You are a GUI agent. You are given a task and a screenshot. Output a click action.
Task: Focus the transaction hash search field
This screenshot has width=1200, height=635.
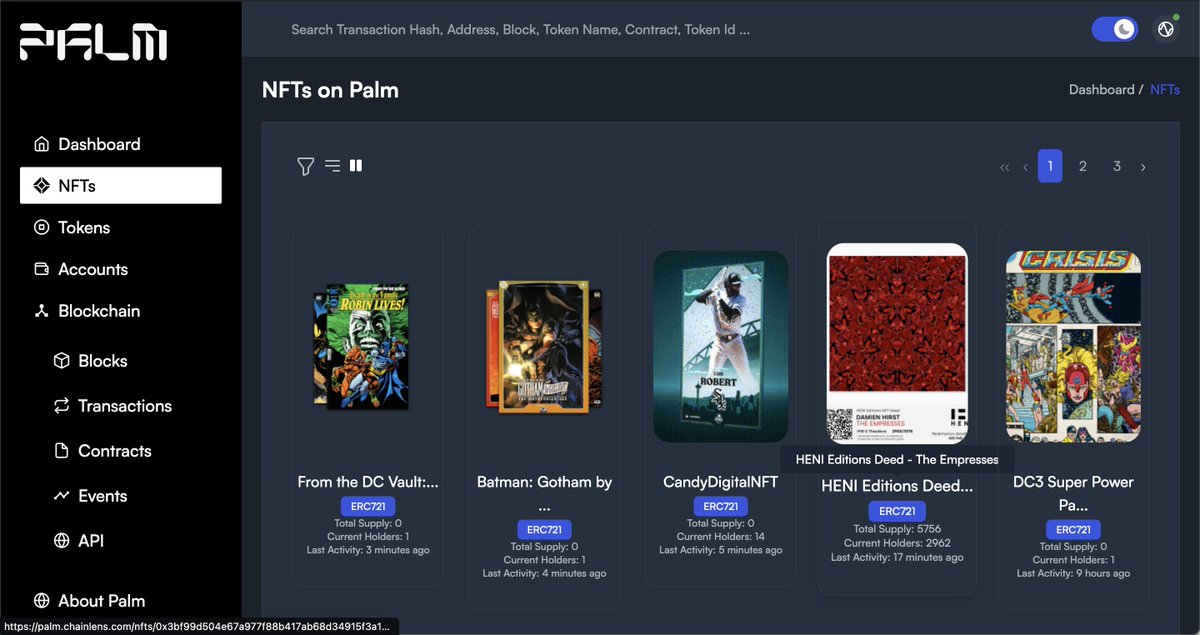point(520,30)
